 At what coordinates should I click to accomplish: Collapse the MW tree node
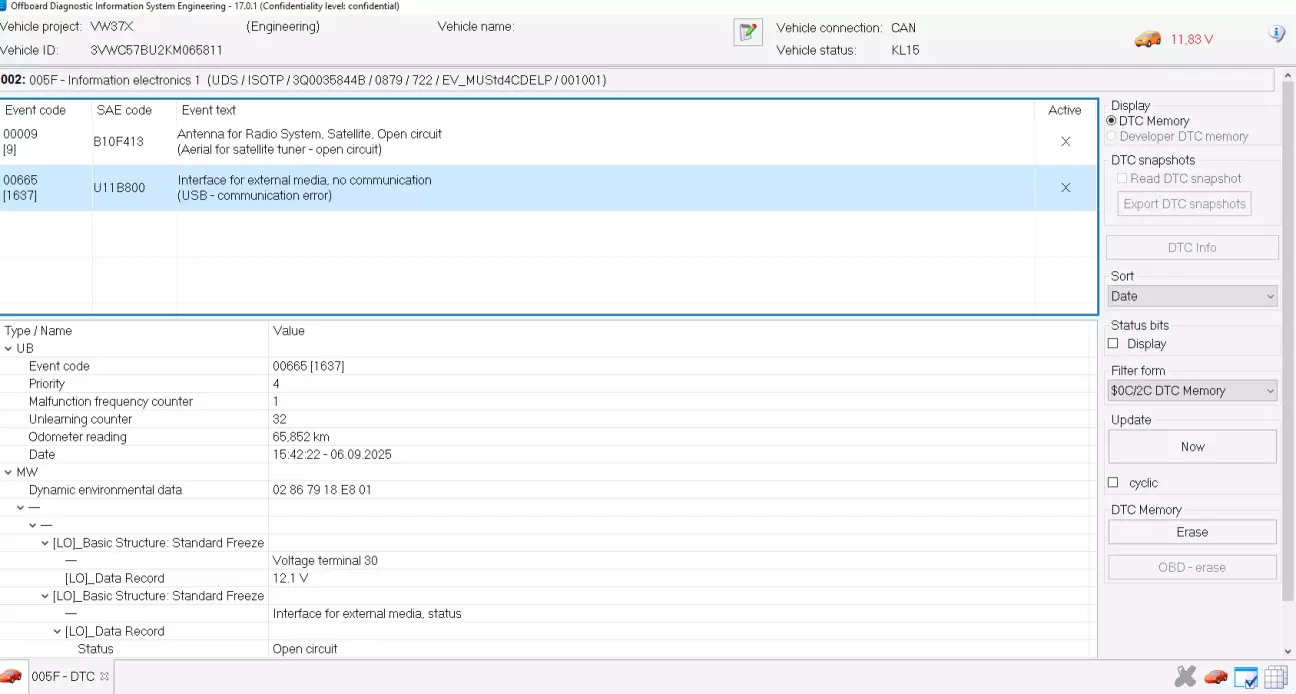pos(9,472)
